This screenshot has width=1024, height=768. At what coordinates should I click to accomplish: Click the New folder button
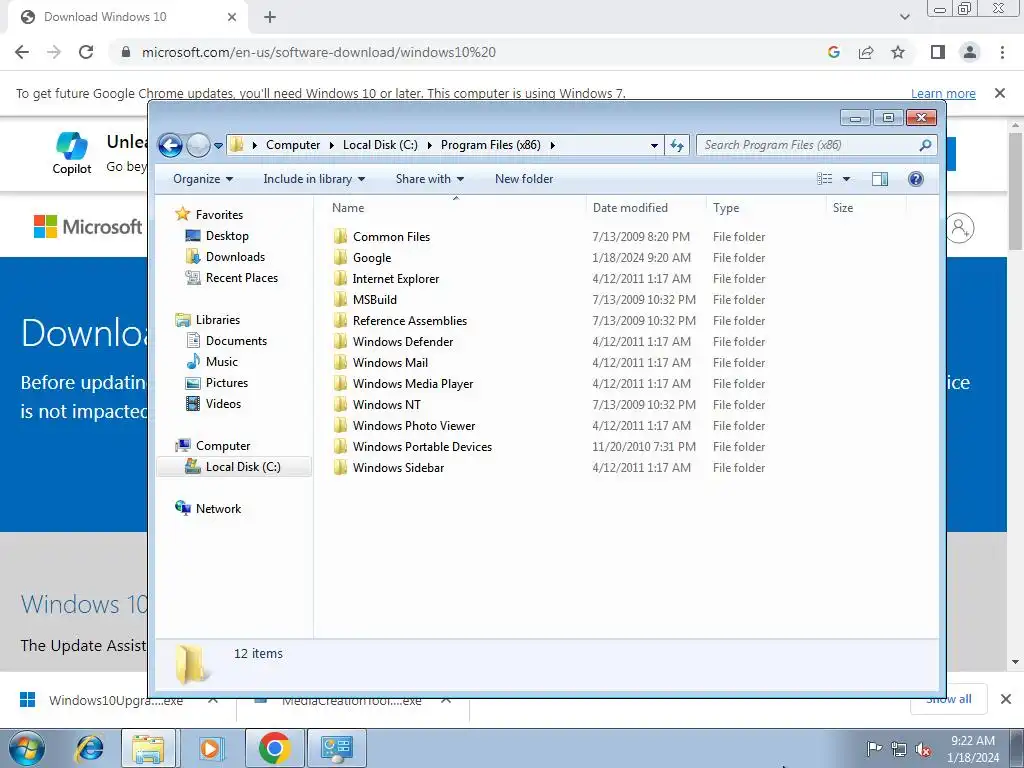[524, 179]
